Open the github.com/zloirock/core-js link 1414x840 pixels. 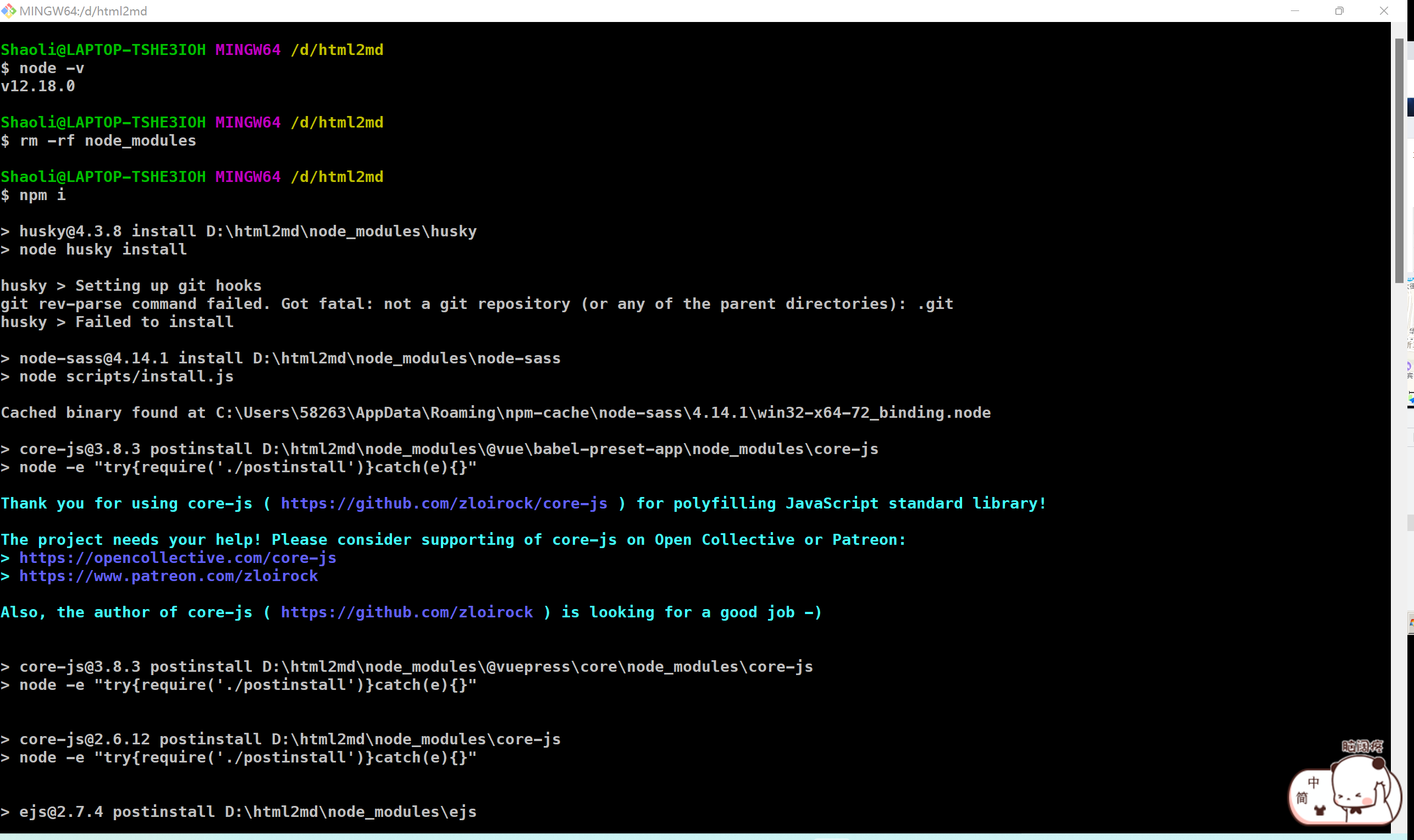tap(444, 503)
